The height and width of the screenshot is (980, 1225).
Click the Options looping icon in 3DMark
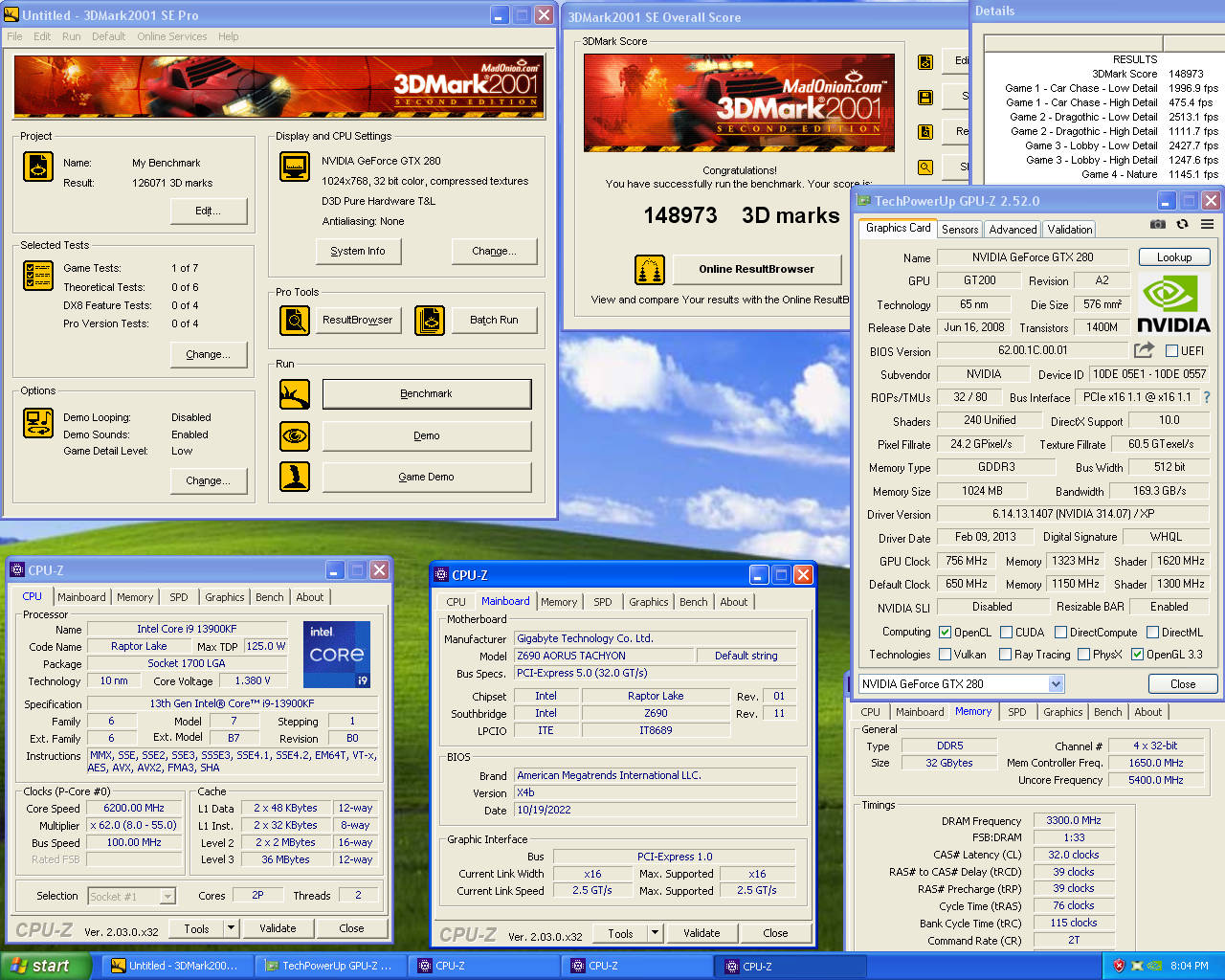tap(38, 423)
